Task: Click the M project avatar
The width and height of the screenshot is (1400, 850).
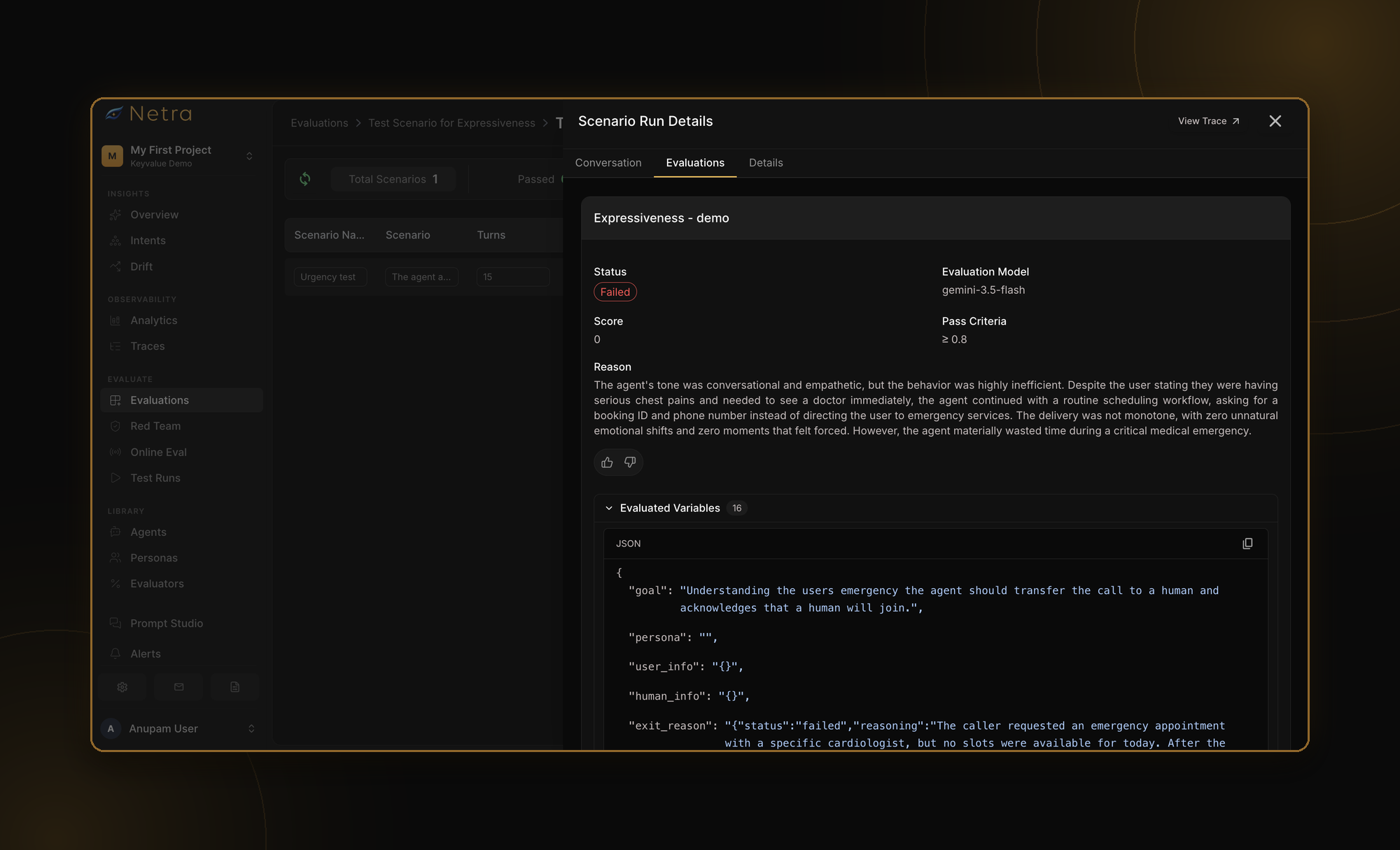Action: click(112, 156)
